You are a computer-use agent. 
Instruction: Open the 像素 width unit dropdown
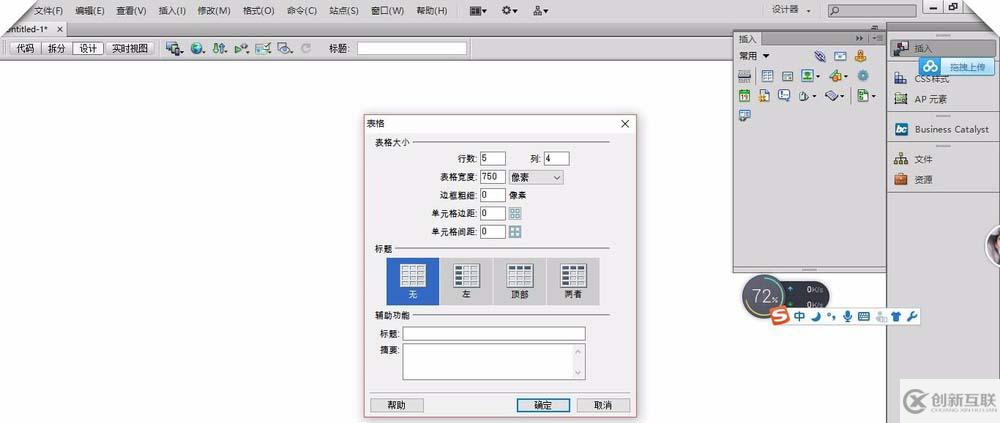(536, 177)
